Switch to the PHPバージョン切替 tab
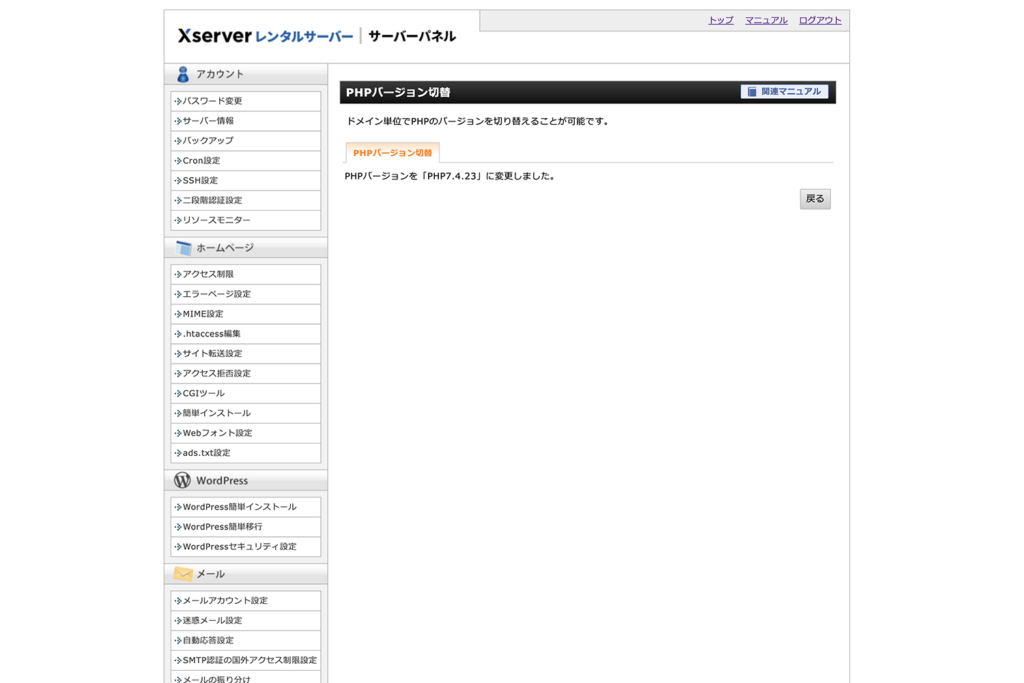Viewport: 1024px width, 683px height. tap(394, 154)
